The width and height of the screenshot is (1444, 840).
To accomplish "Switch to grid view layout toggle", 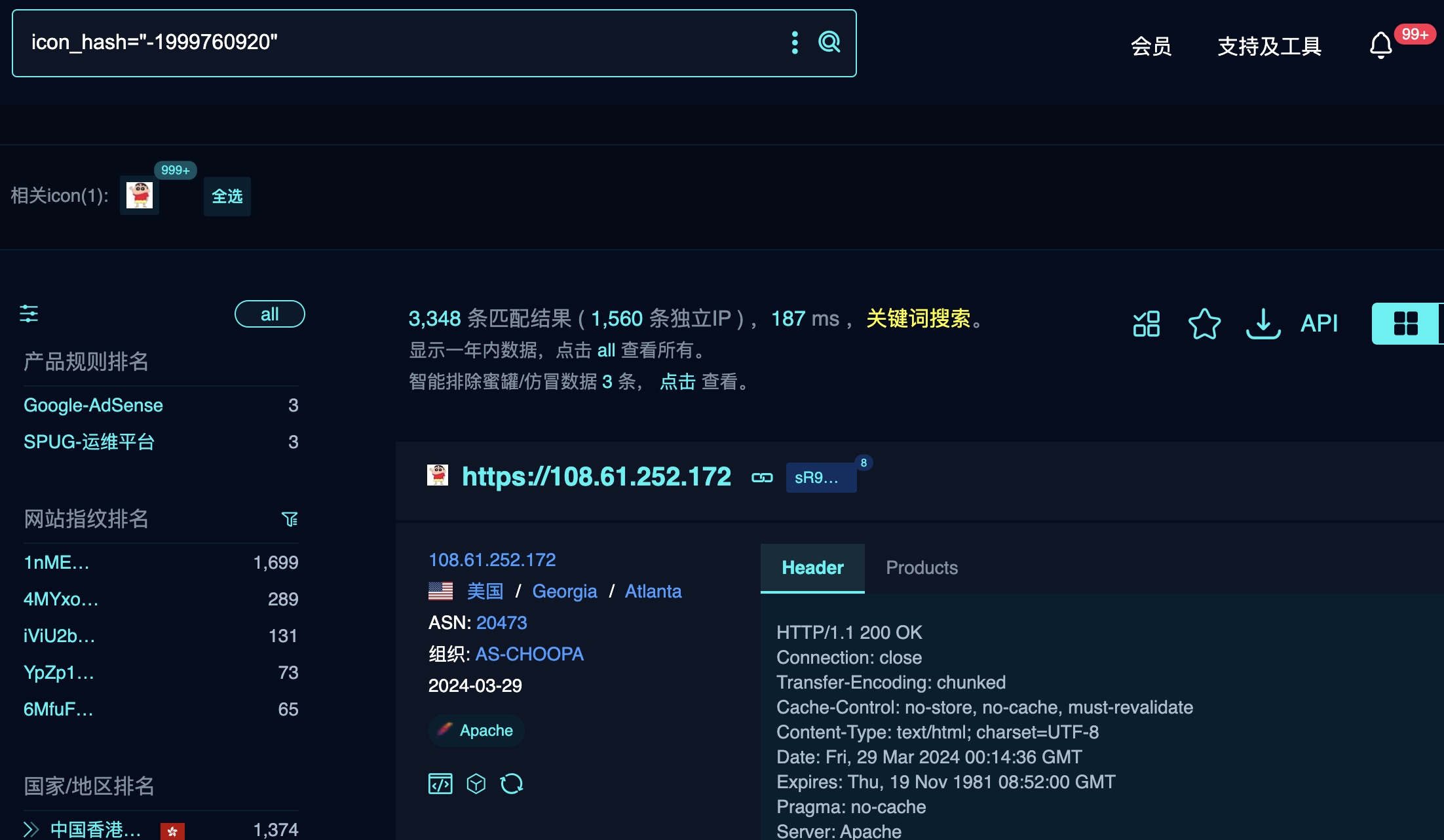I will pyautogui.click(x=1406, y=323).
